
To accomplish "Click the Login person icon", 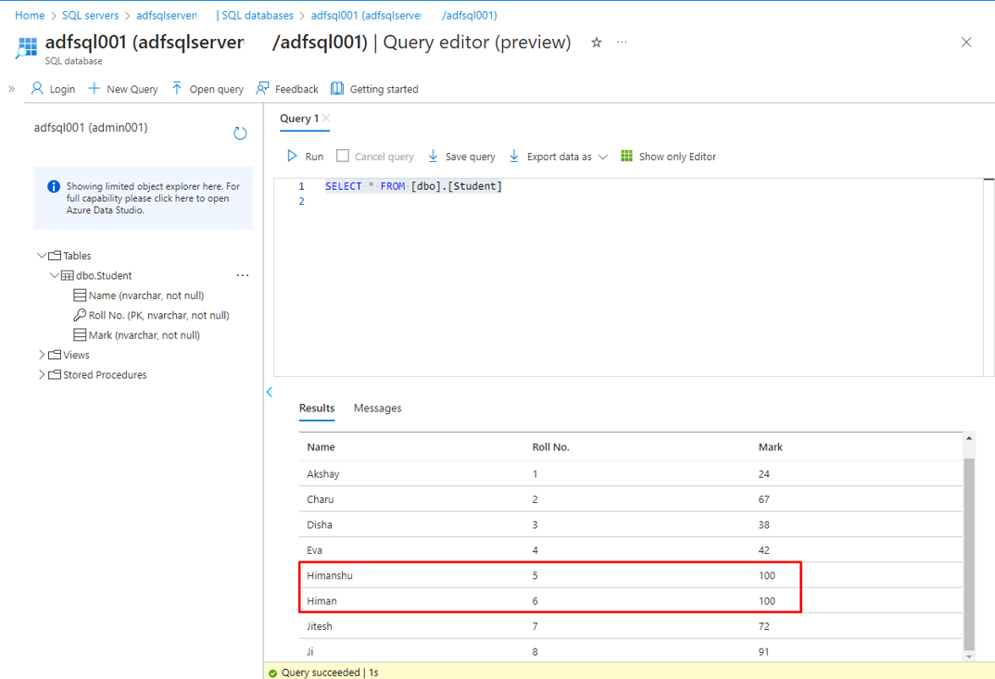I will click(x=37, y=89).
